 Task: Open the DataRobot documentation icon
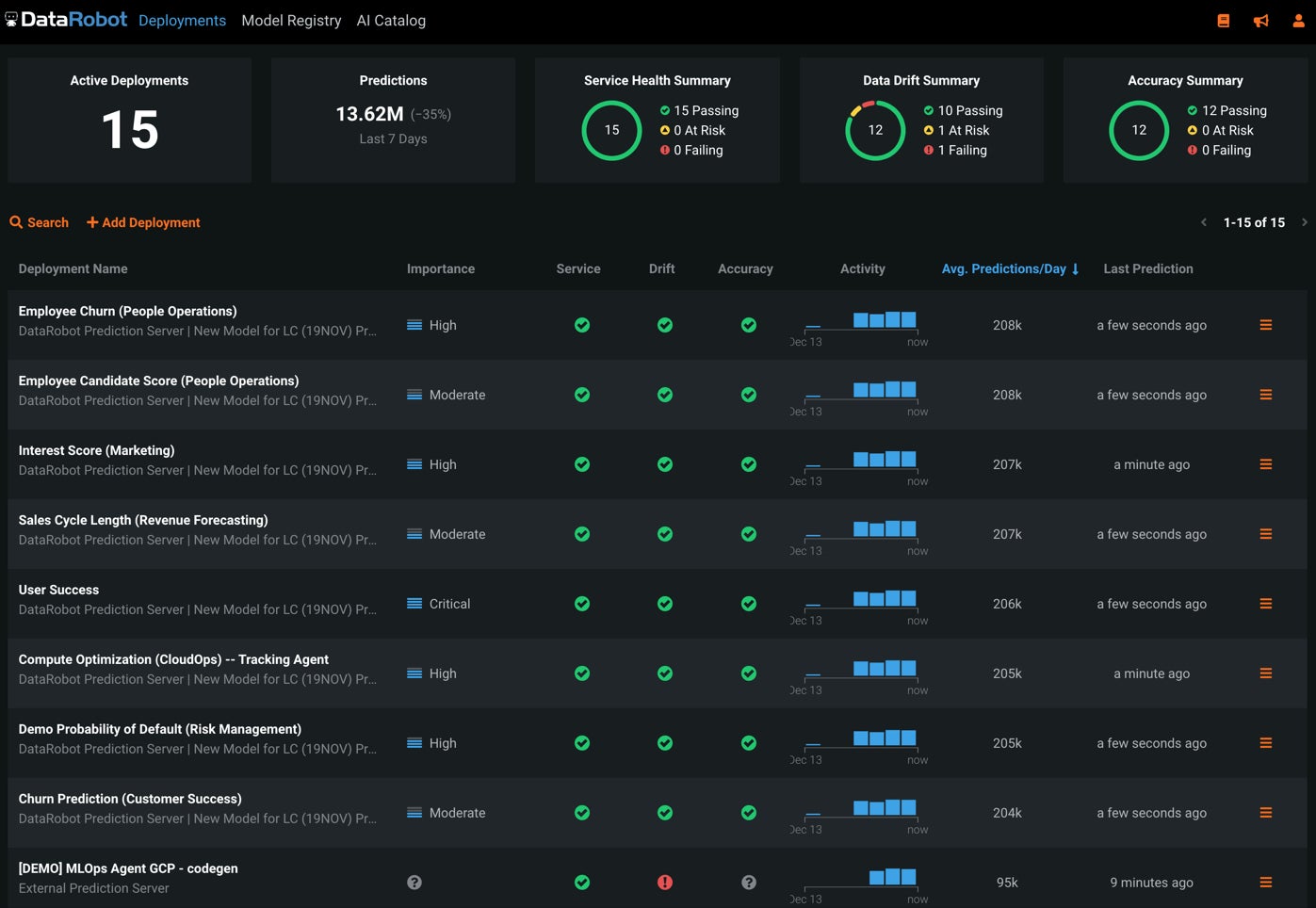click(x=1224, y=19)
